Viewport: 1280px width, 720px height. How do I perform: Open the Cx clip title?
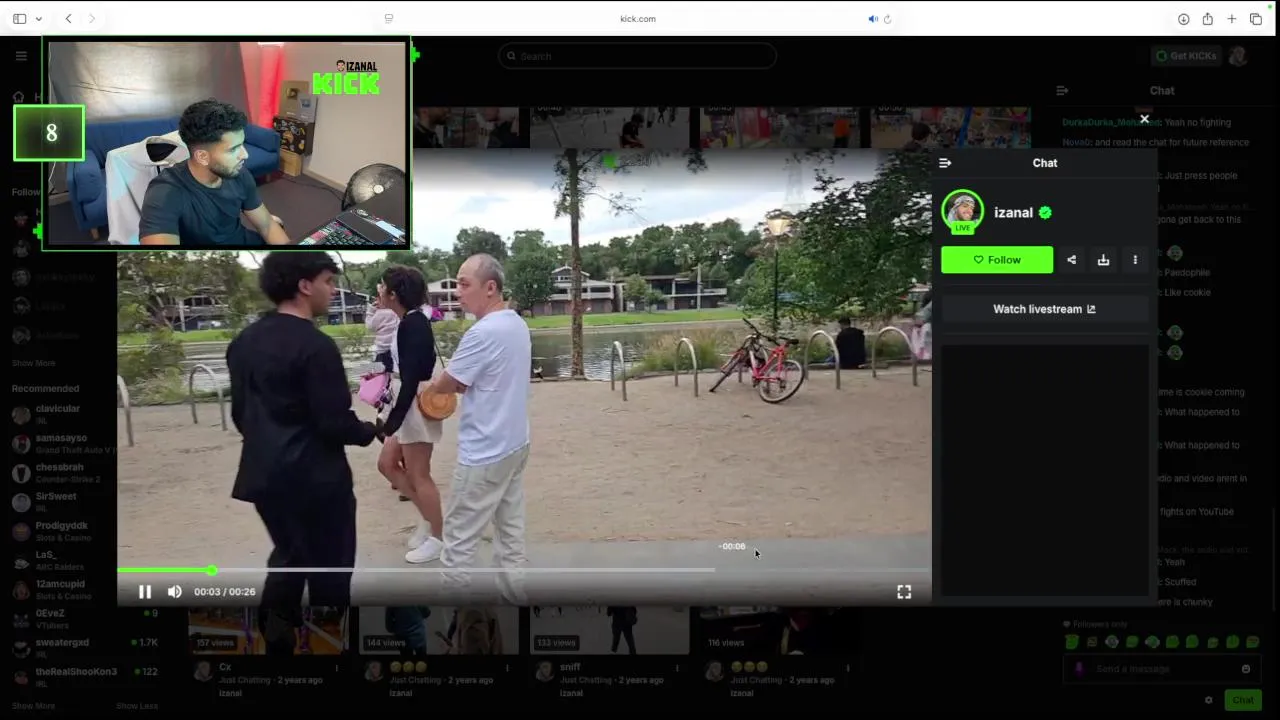point(225,667)
